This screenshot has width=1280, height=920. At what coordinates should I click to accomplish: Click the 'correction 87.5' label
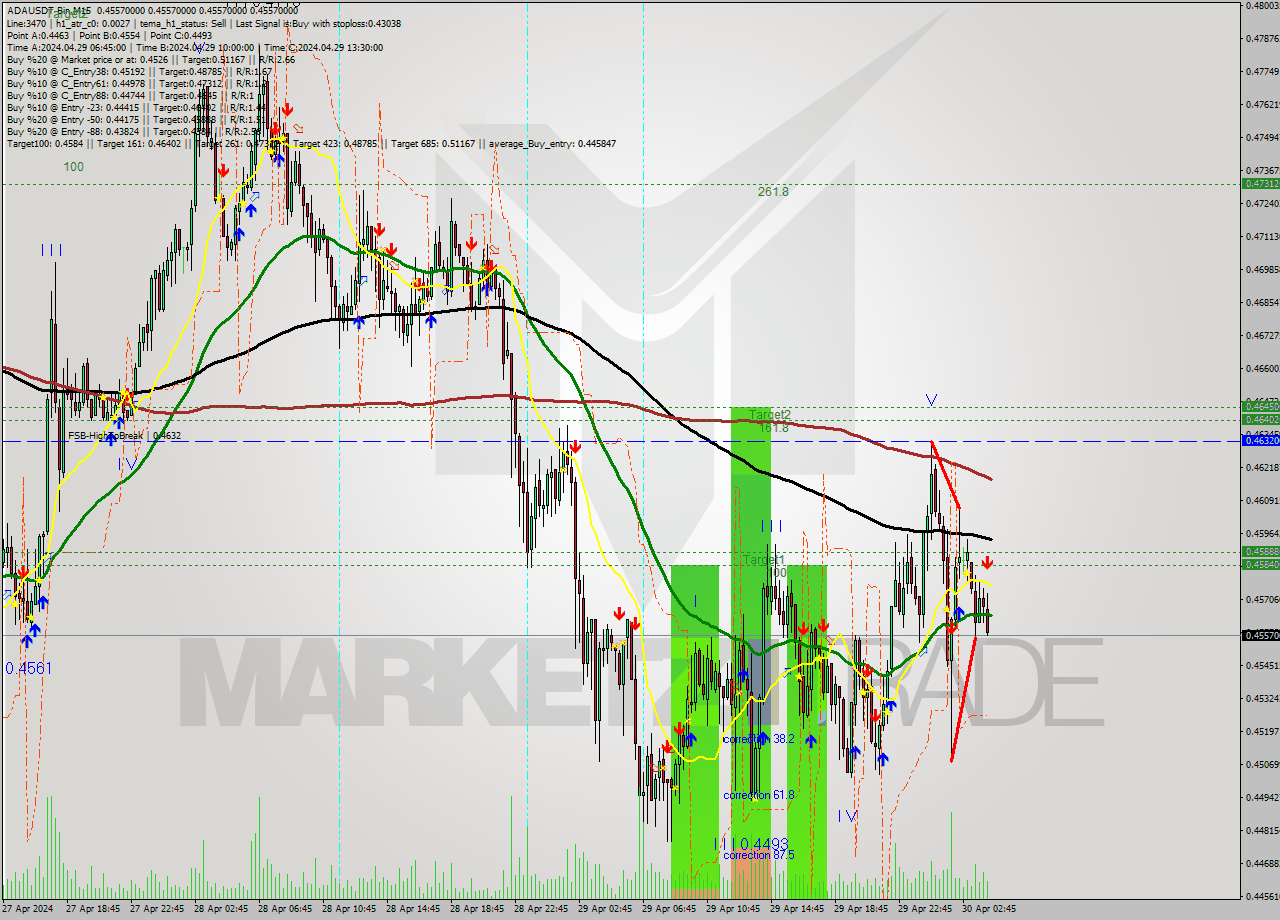(760, 855)
